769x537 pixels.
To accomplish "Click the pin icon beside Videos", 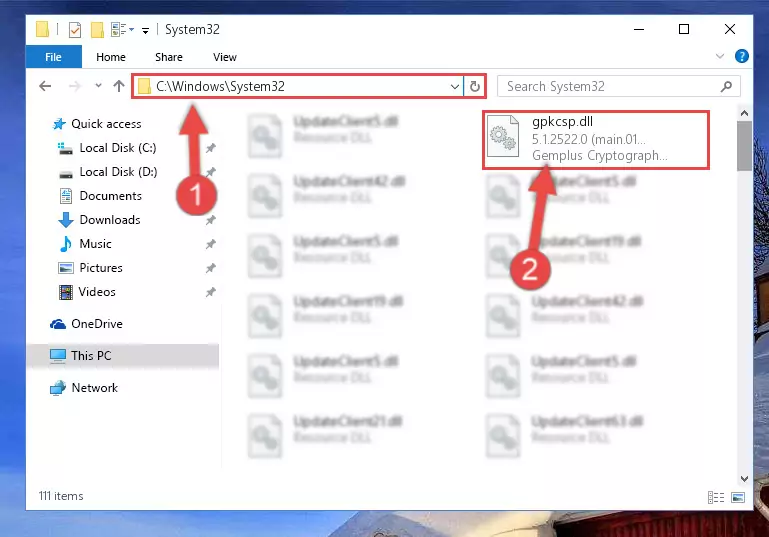I will (x=210, y=292).
